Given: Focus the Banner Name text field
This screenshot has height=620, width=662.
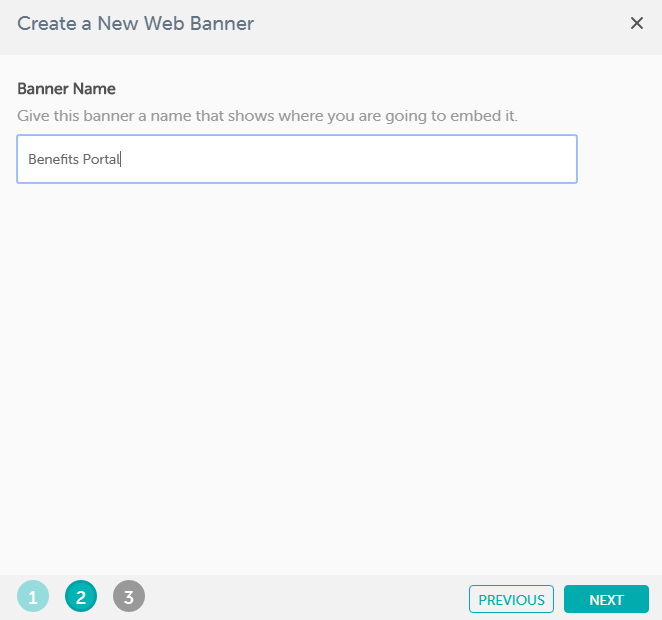Looking at the screenshot, I should coord(296,159).
